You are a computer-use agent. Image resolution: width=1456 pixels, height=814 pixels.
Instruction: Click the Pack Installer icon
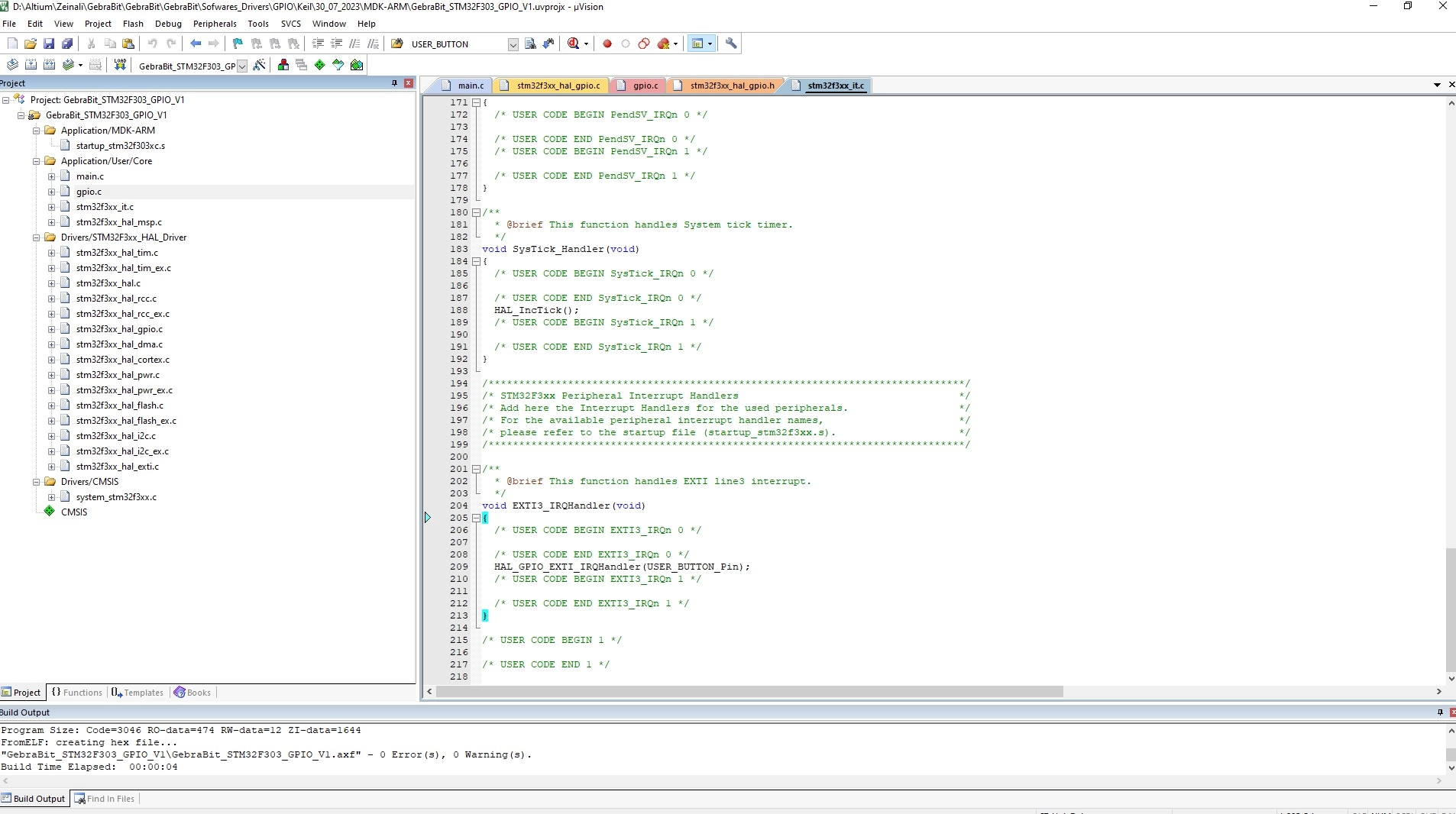pos(357,65)
